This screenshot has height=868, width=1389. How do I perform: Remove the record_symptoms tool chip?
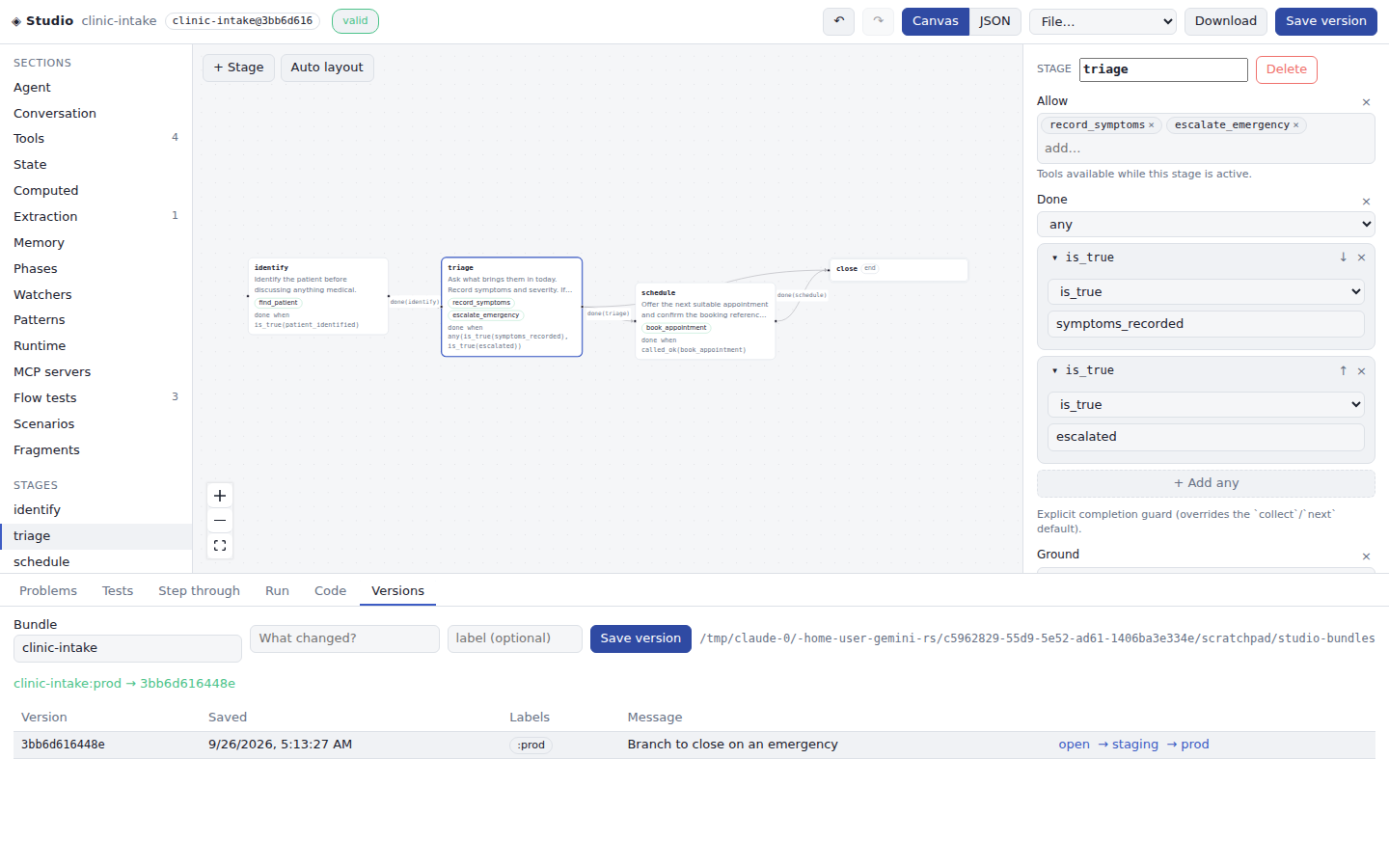click(x=1151, y=125)
